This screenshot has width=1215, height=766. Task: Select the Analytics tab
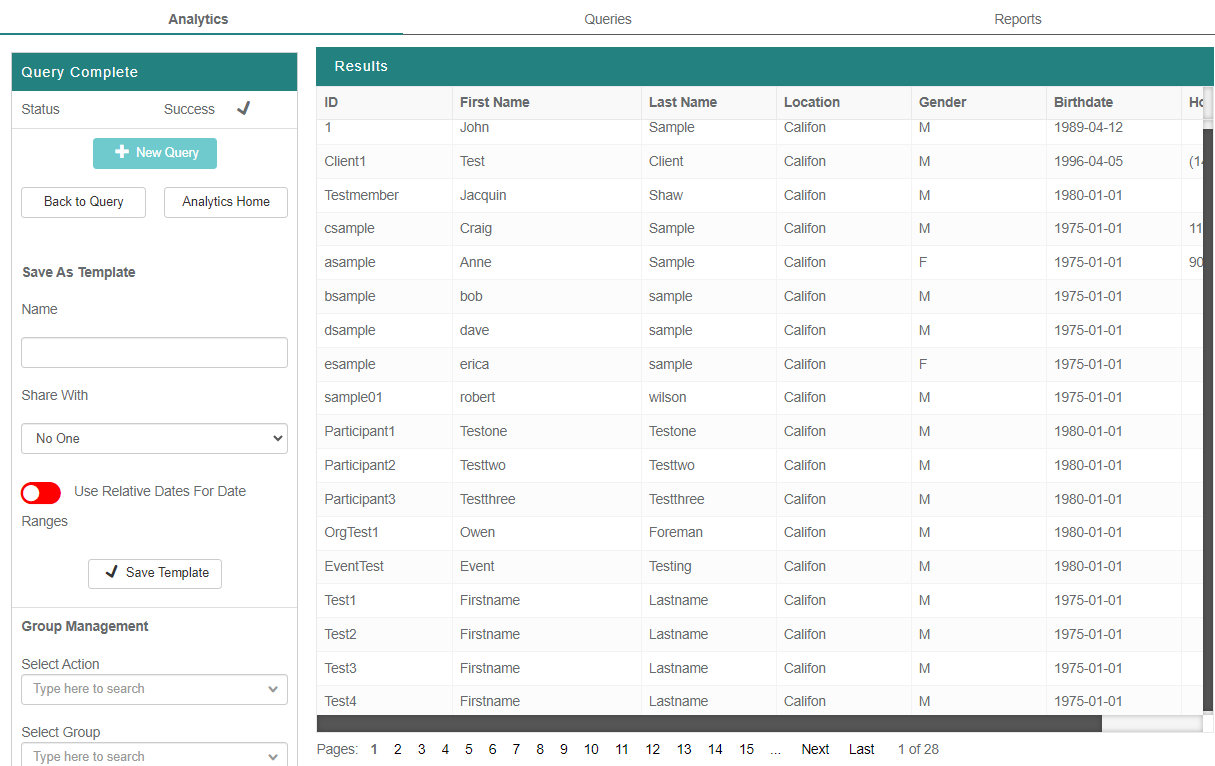[198, 19]
